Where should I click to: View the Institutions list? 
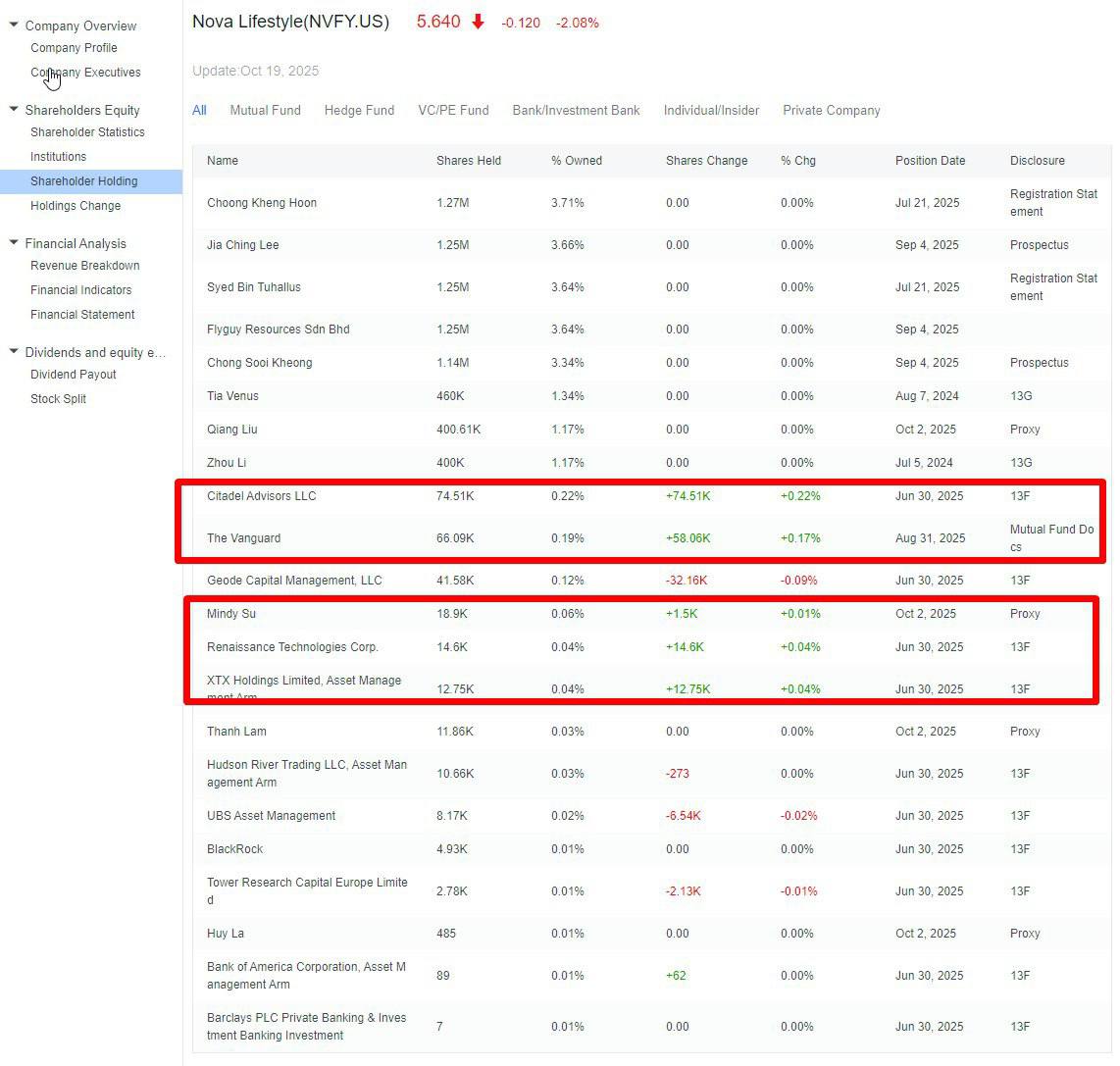pyautogui.click(x=58, y=156)
